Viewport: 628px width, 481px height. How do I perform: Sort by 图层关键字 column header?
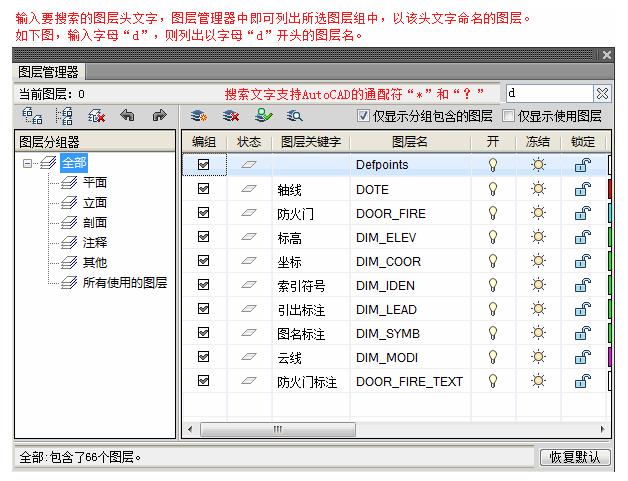pos(311,142)
